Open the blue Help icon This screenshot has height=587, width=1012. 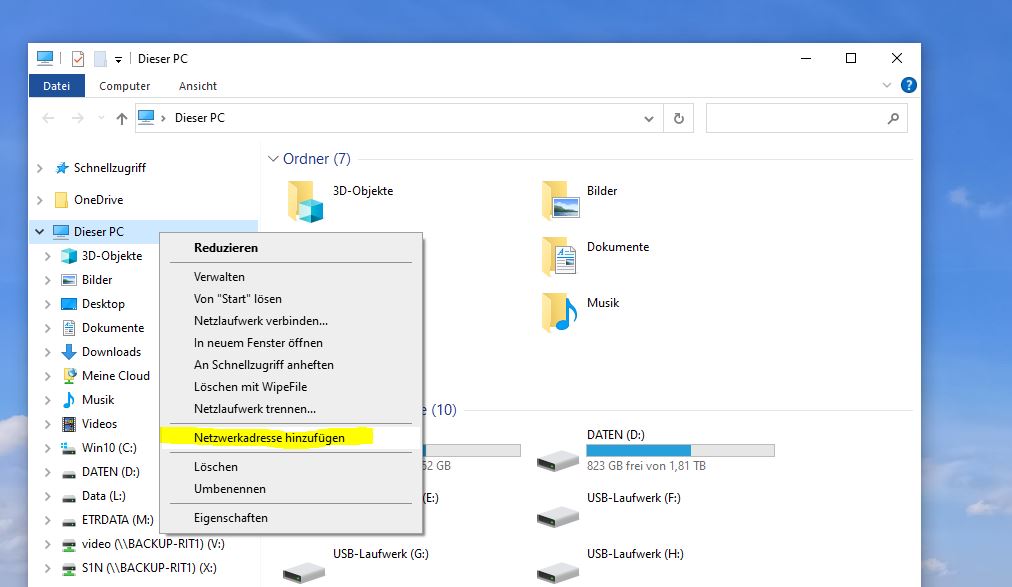908,85
